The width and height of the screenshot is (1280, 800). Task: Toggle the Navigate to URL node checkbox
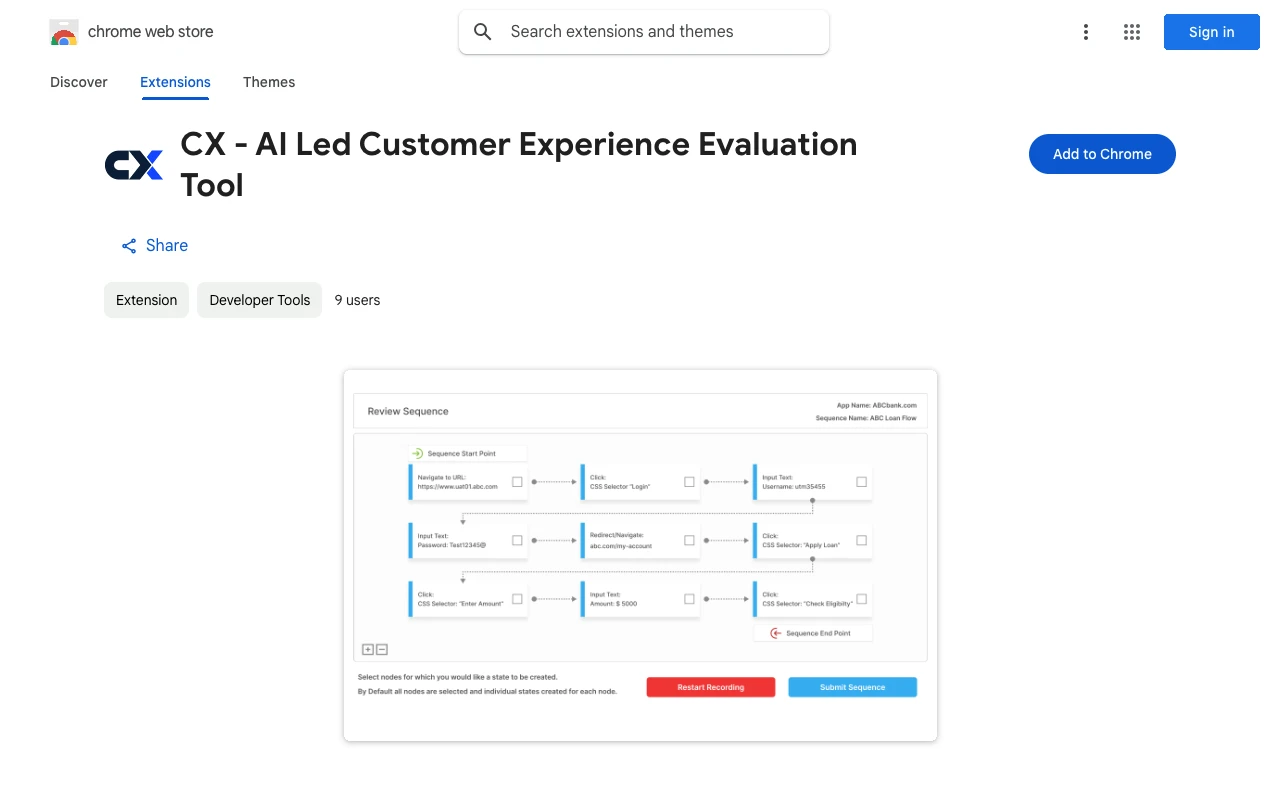(x=517, y=482)
